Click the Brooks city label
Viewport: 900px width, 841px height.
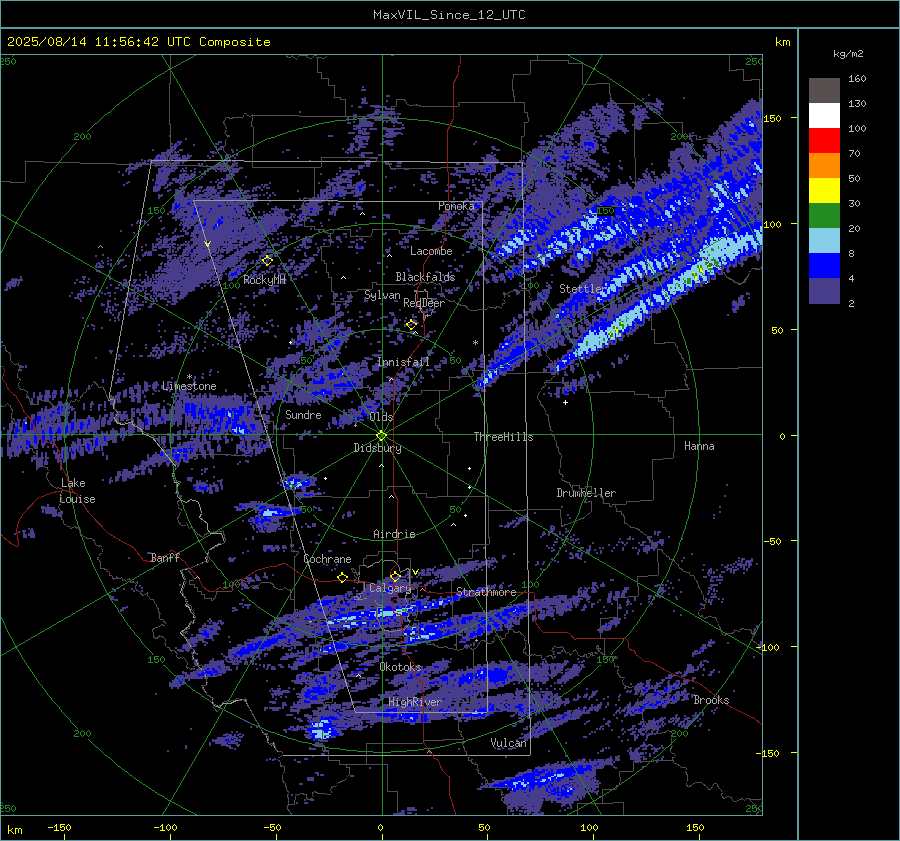711,700
